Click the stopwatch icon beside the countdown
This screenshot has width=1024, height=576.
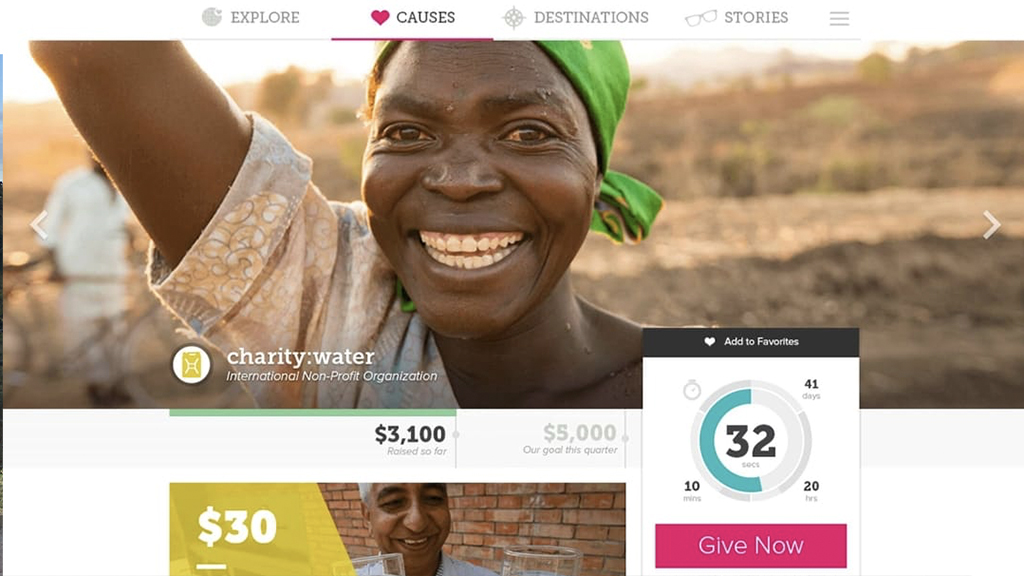point(692,390)
